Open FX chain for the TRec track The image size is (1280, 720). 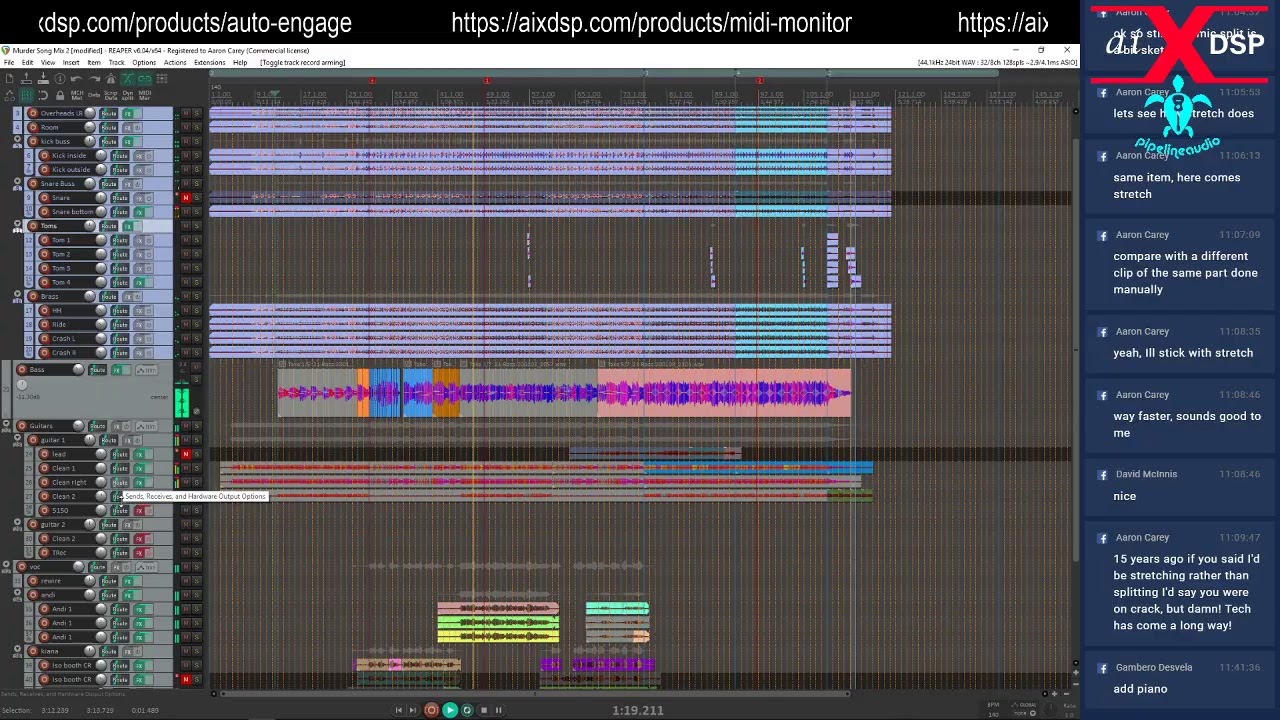click(139, 552)
